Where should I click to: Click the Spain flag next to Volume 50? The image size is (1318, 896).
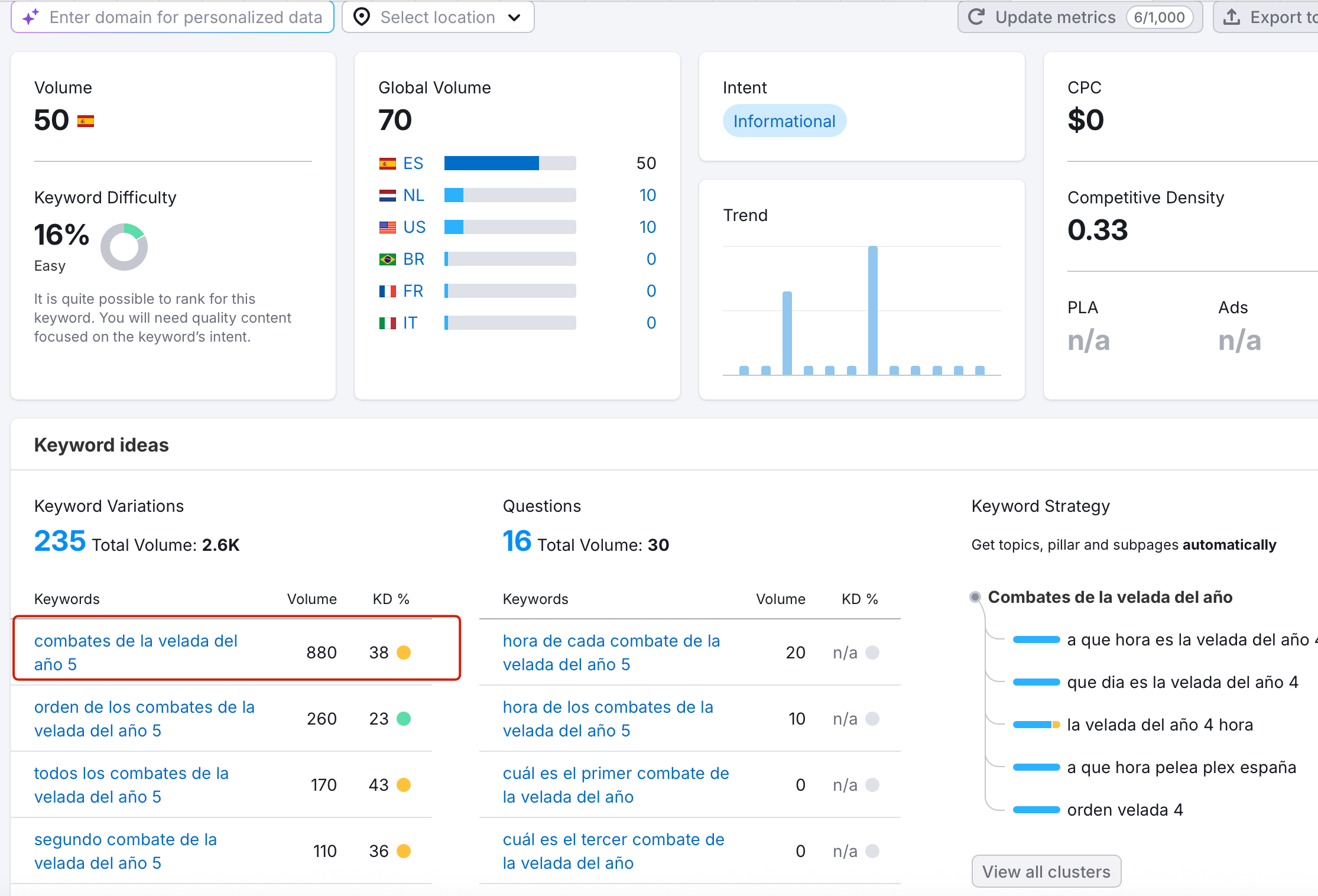point(86,121)
